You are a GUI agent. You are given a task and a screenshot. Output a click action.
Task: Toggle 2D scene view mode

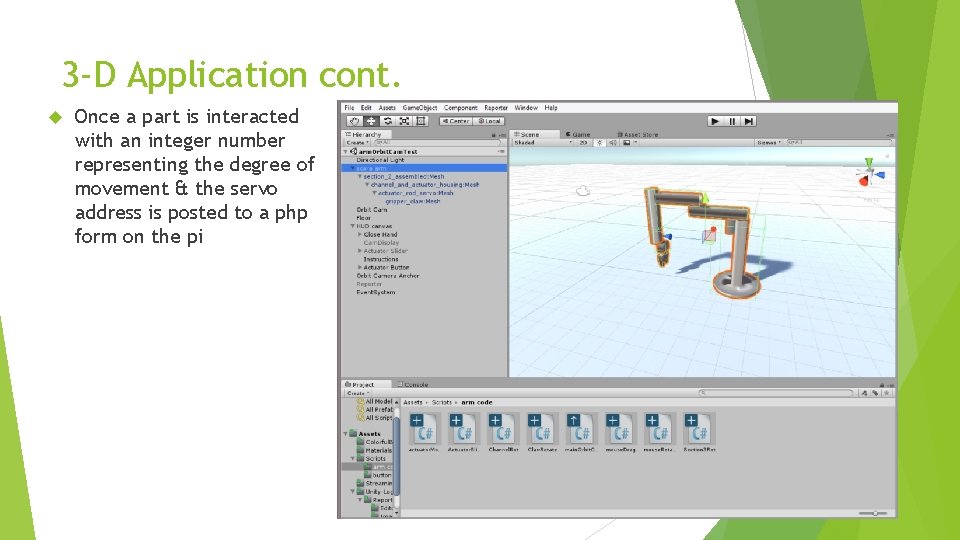[x=583, y=143]
